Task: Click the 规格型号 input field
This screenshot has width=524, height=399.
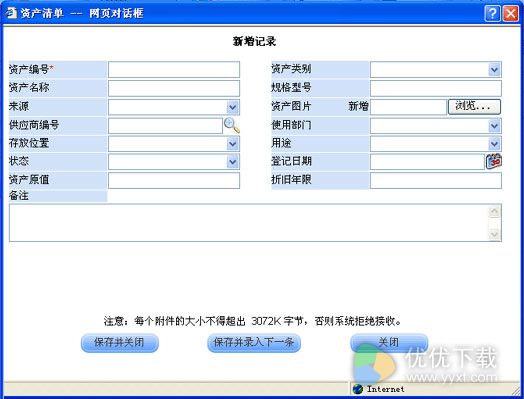Action: [x=436, y=88]
